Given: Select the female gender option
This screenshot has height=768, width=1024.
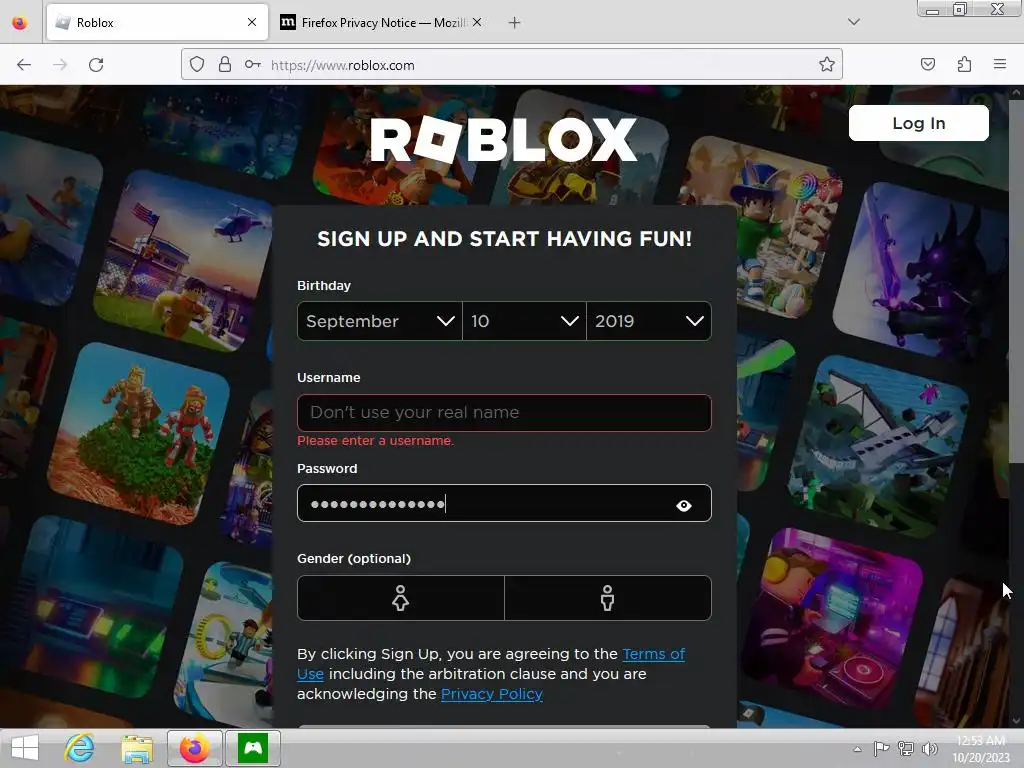Looking at the screenshot, I should [x=400, y=598].
